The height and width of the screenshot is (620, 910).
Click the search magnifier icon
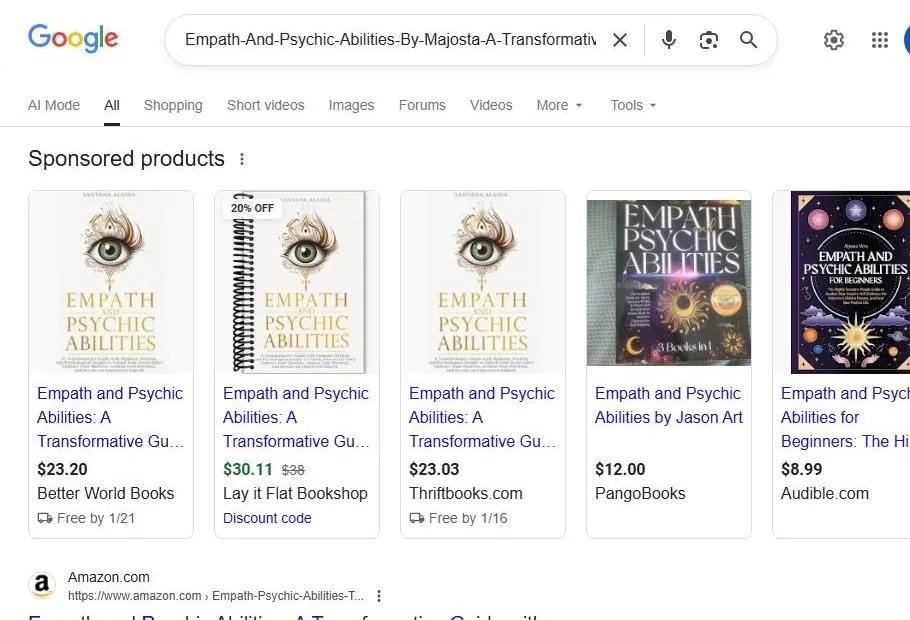tap(748, 40)
